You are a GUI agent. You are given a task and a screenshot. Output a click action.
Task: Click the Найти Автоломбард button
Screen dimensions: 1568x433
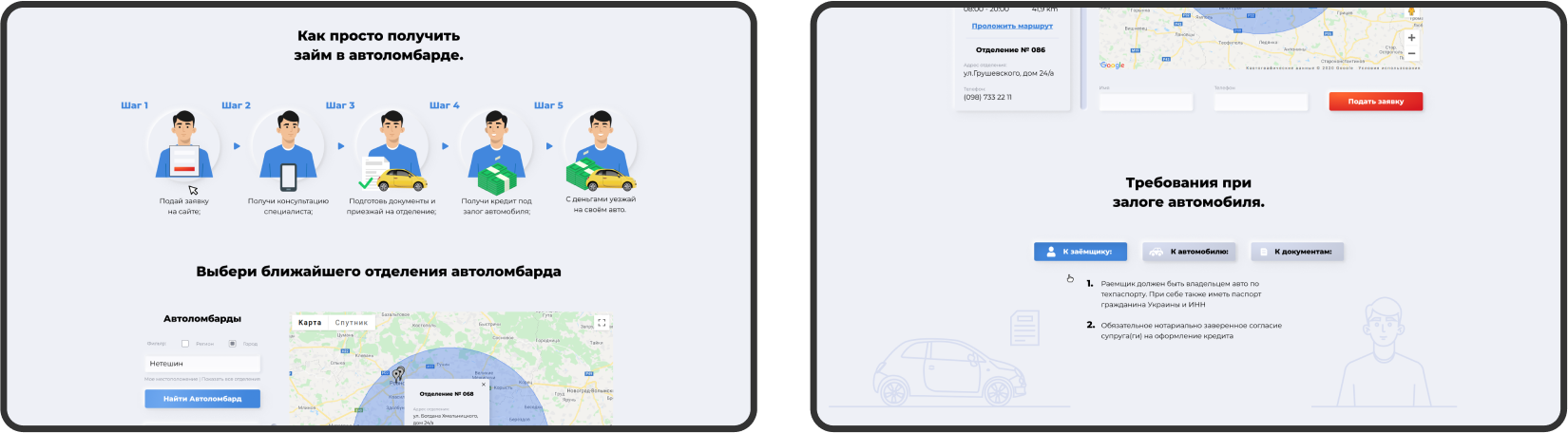pyautogui.click(x=202, y=399)
